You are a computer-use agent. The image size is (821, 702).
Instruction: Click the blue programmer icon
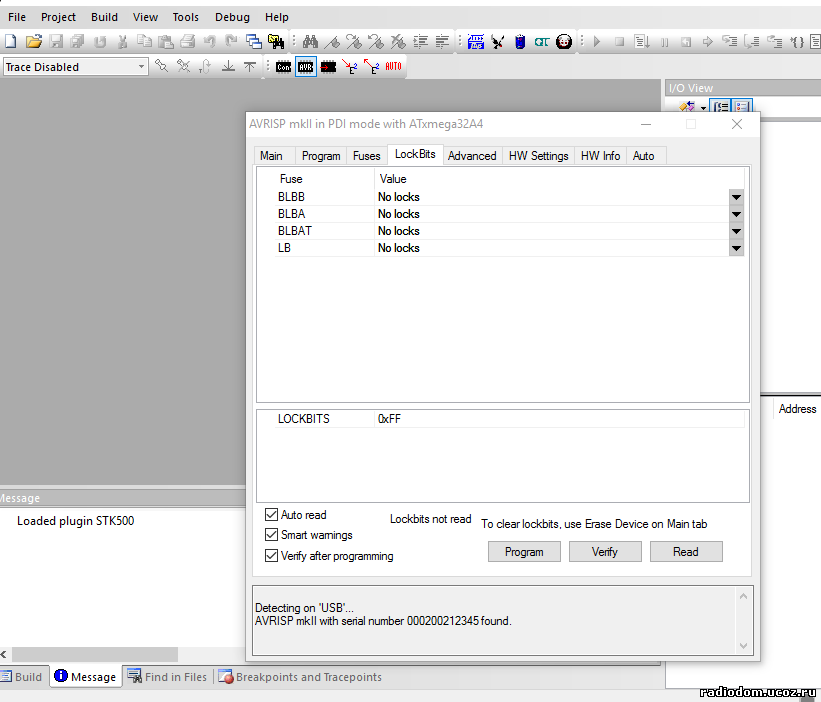point(475,41)
